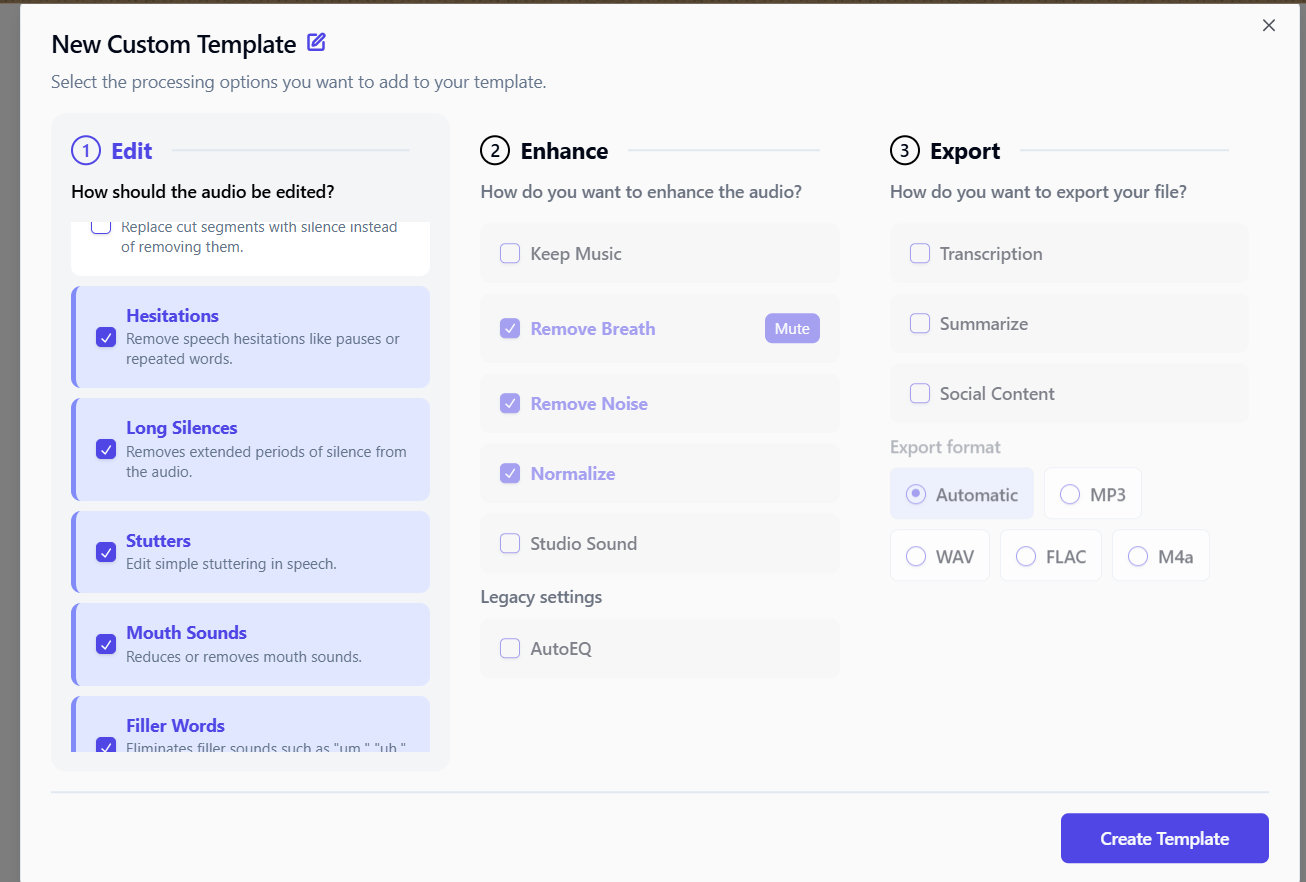Check the Summarize export option
The height and width of the screenshot is (882, 1306).
click(x=920, y=323)
